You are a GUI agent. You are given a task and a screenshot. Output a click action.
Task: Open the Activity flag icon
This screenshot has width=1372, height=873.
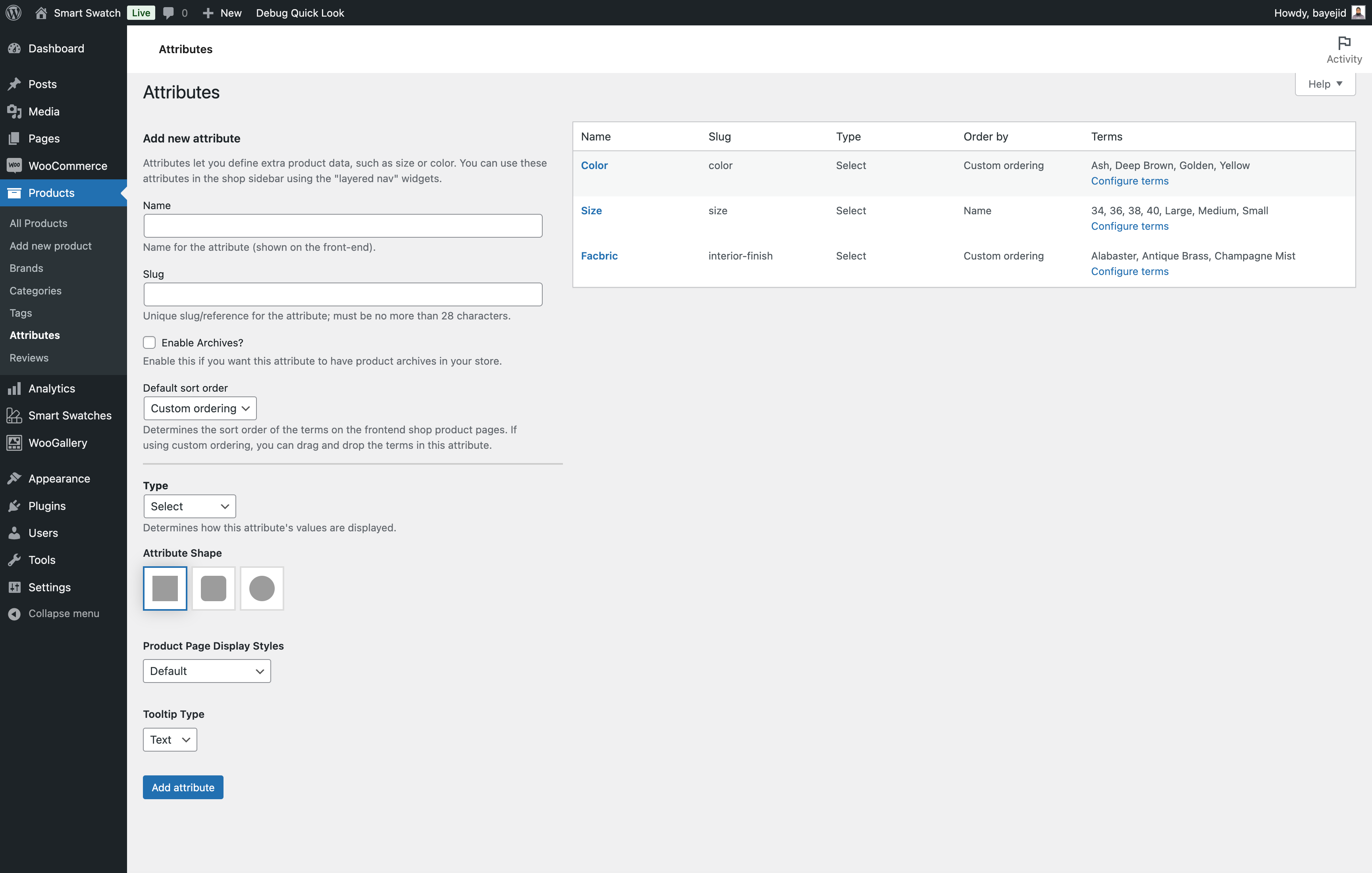1344,43
